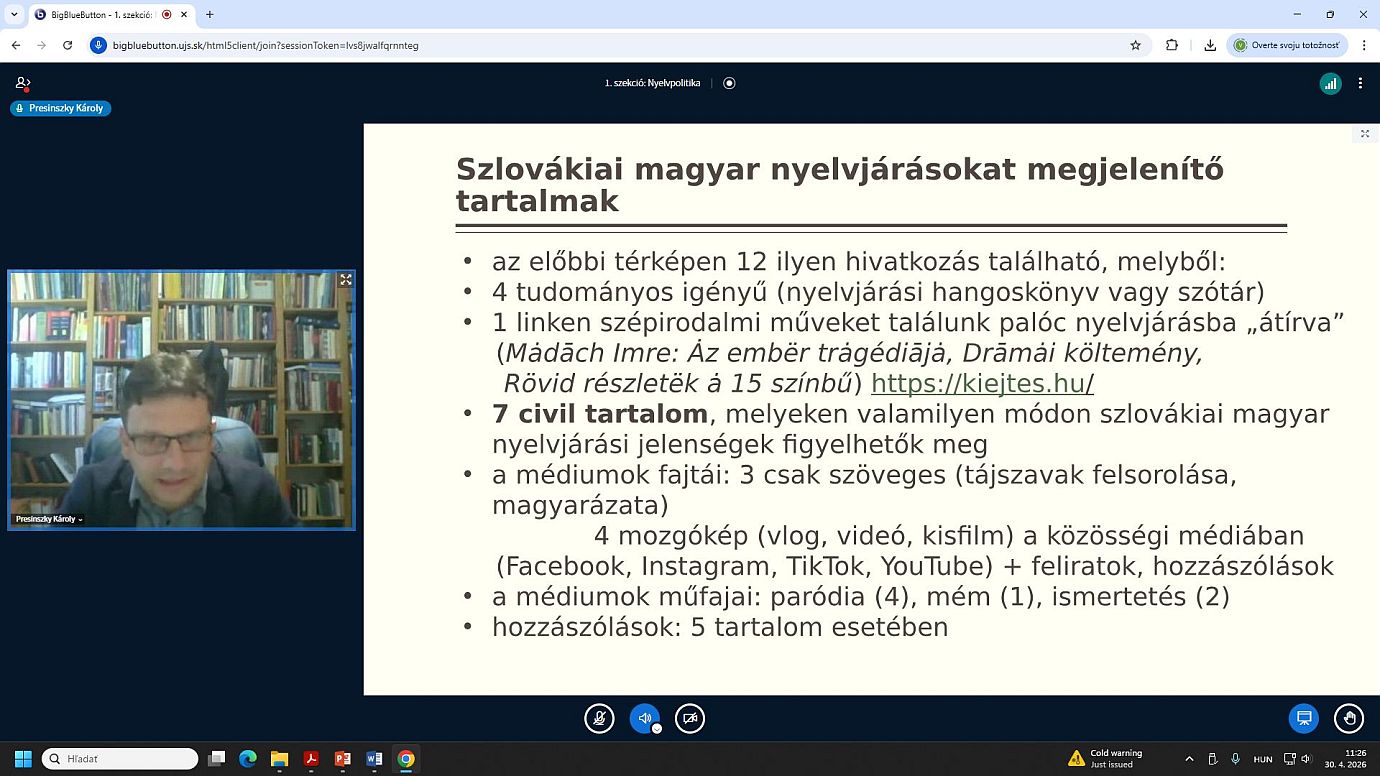Click the USB device tray icon
This screenshot has width=1380, height=776.
click(1212, 759)
